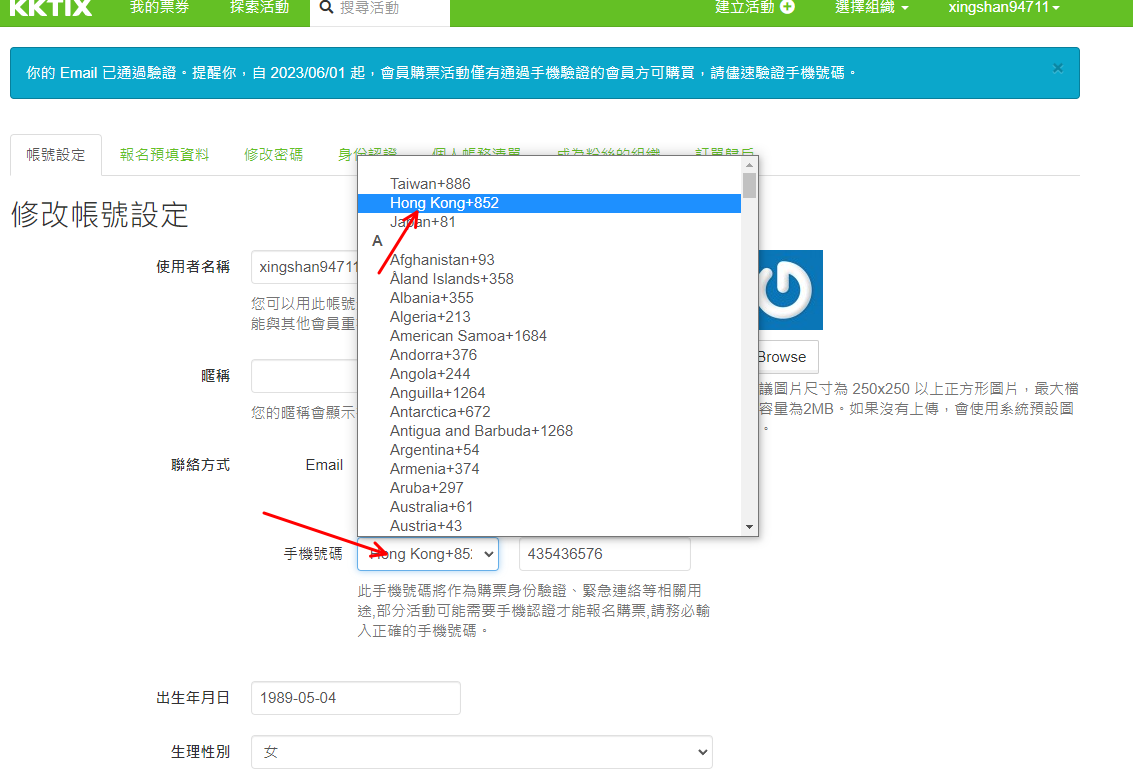Viewport: 1133px width, 784px height.
Task: Open 我的票券 in the top navigation
Action: [159, 8]
